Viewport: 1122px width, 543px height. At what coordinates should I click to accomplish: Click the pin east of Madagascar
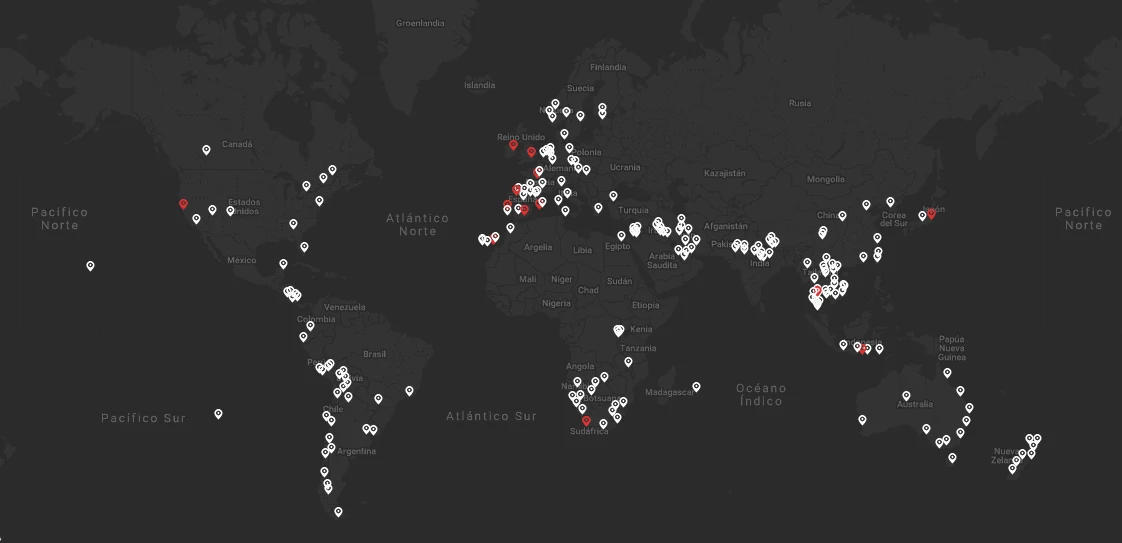click(x=696, y=387)
